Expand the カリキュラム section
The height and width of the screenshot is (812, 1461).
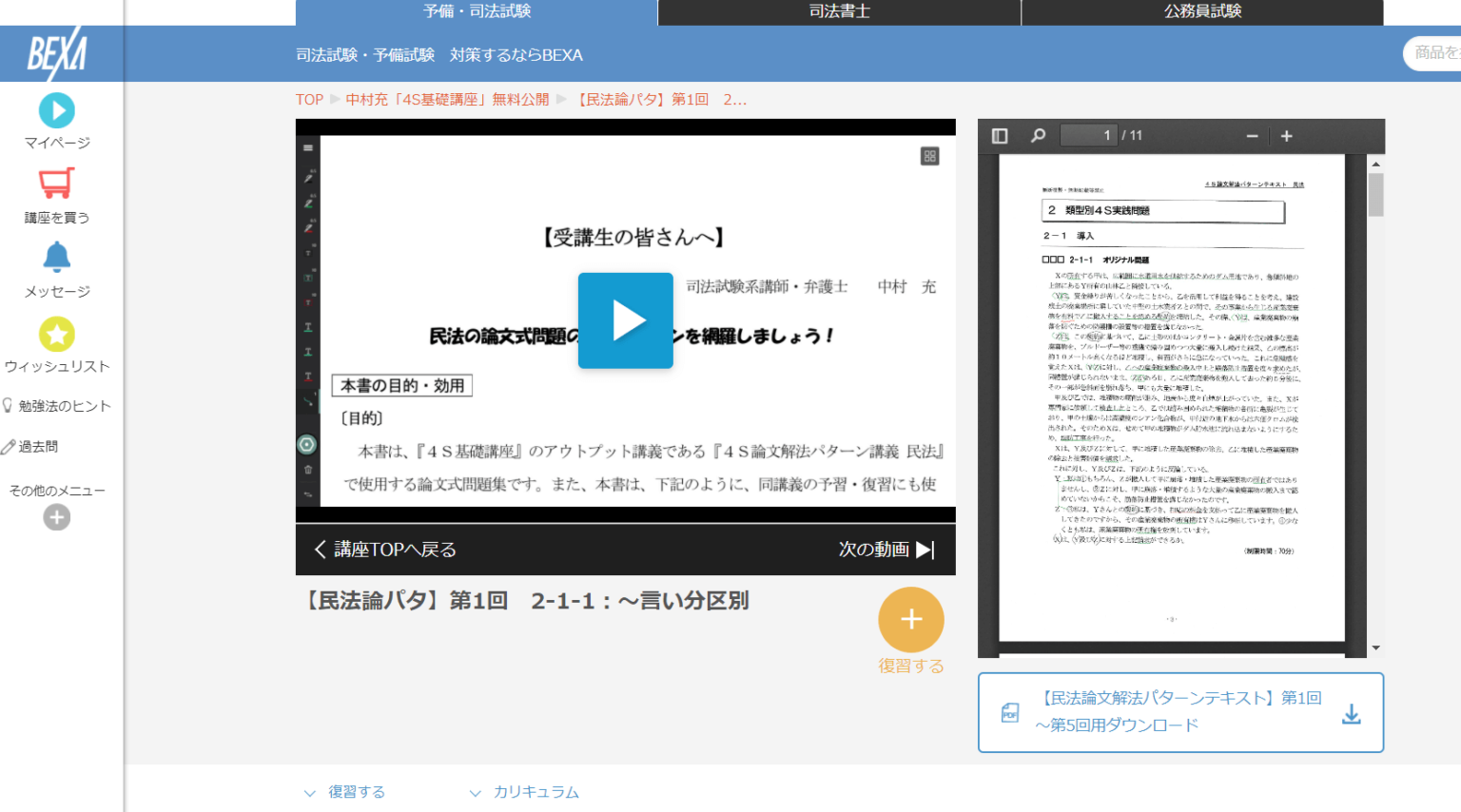click(524, 792)
